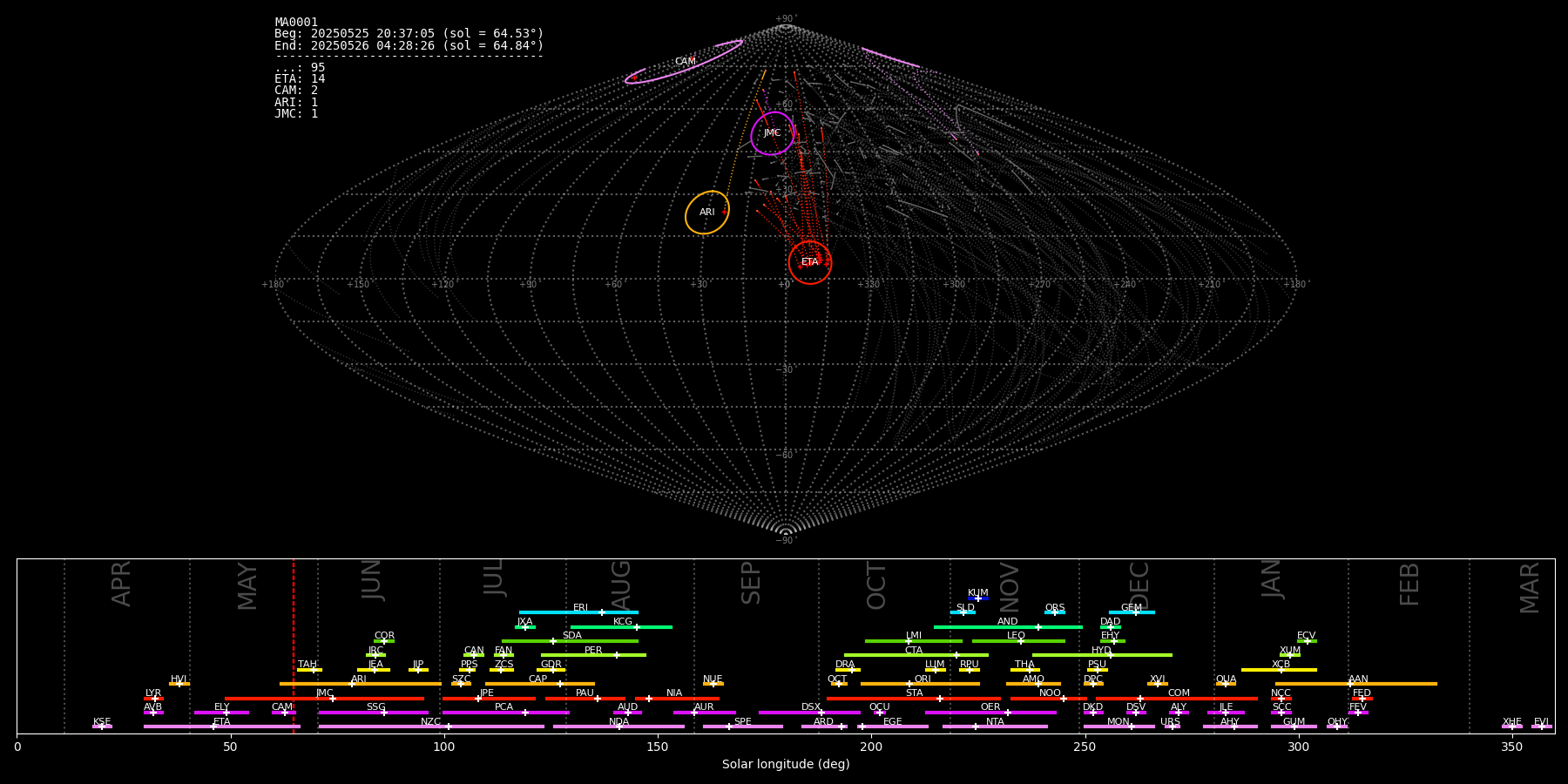Click the TAH shower label
Viewport: 1568px width, 784px height.
[x=308, y=665]
